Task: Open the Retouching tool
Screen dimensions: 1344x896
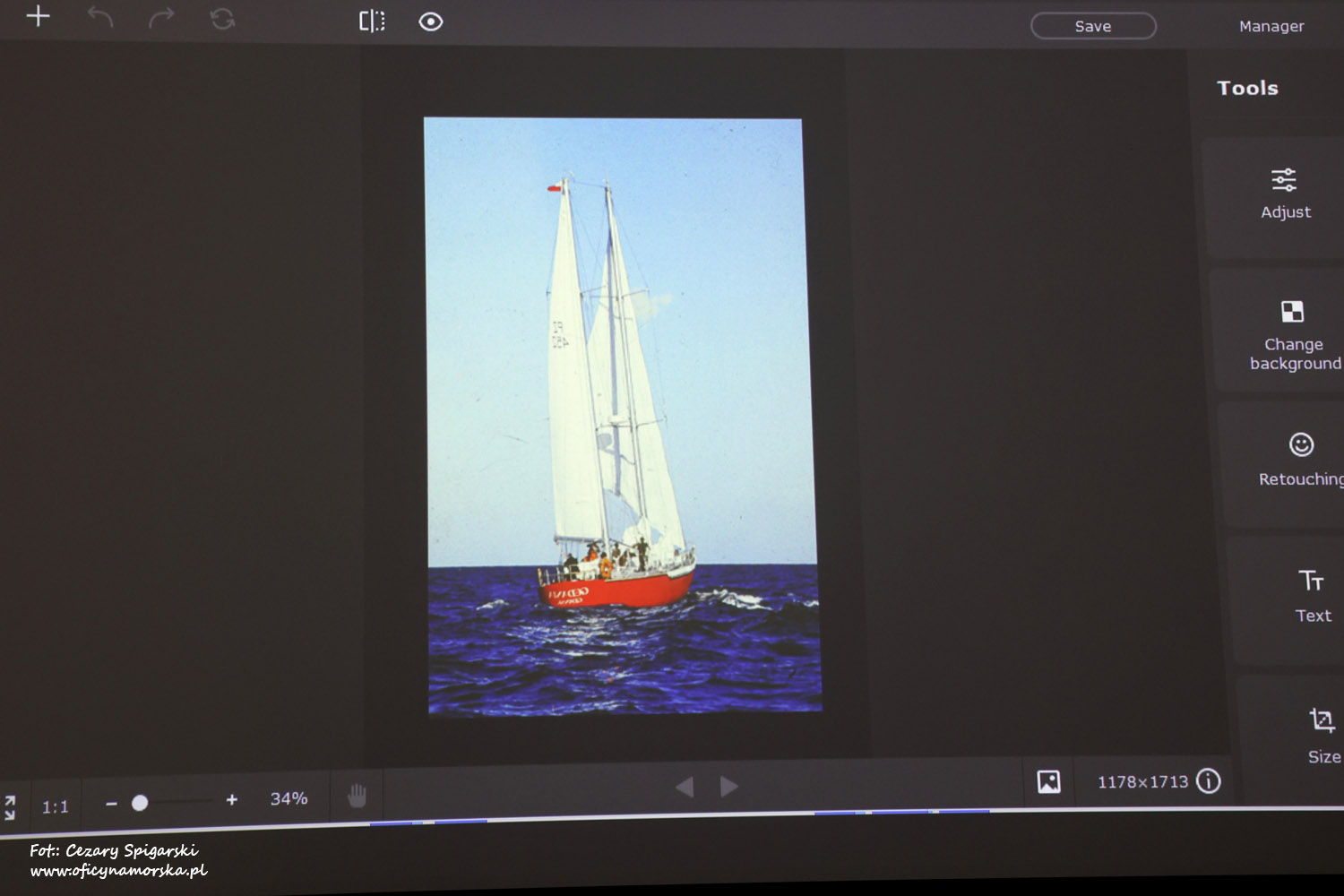Action: coord(1301,458)
